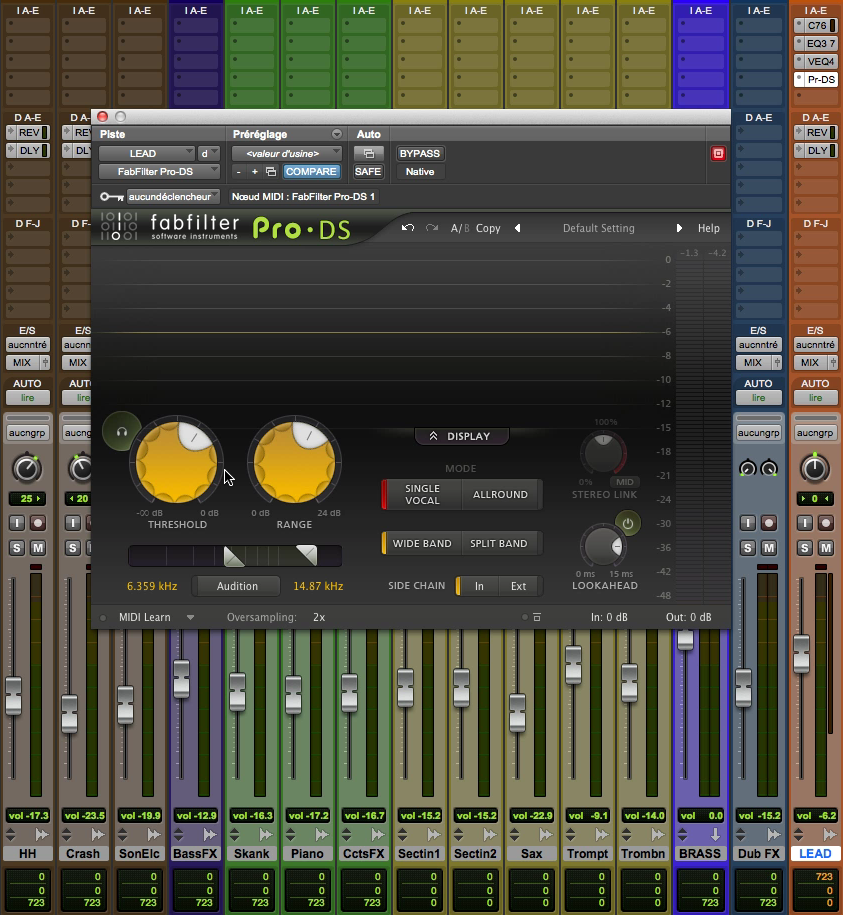843x915 pixels.
Task: Open the LEAD track selector dropdown
Action: click(146, 153)
